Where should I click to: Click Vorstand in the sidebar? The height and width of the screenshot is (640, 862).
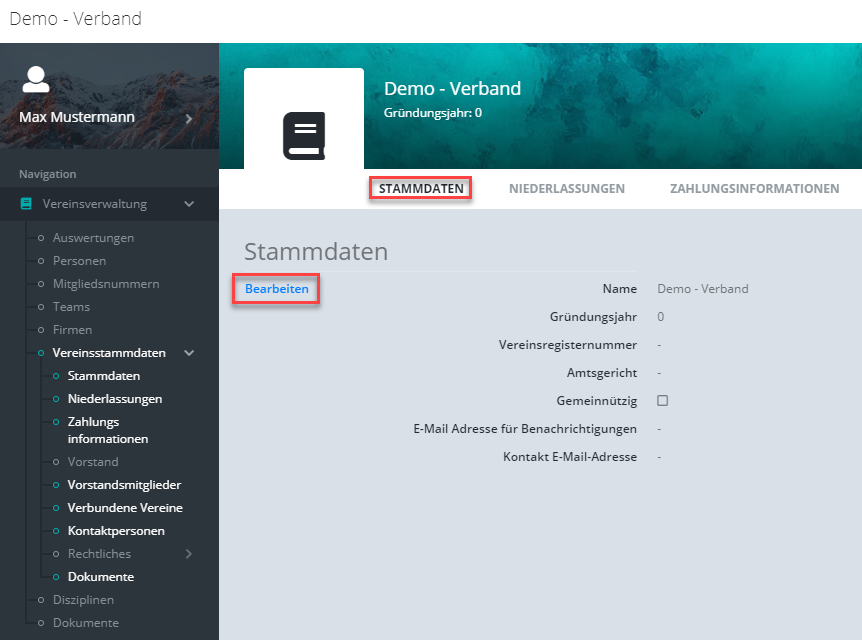click(x=93, y=462)
